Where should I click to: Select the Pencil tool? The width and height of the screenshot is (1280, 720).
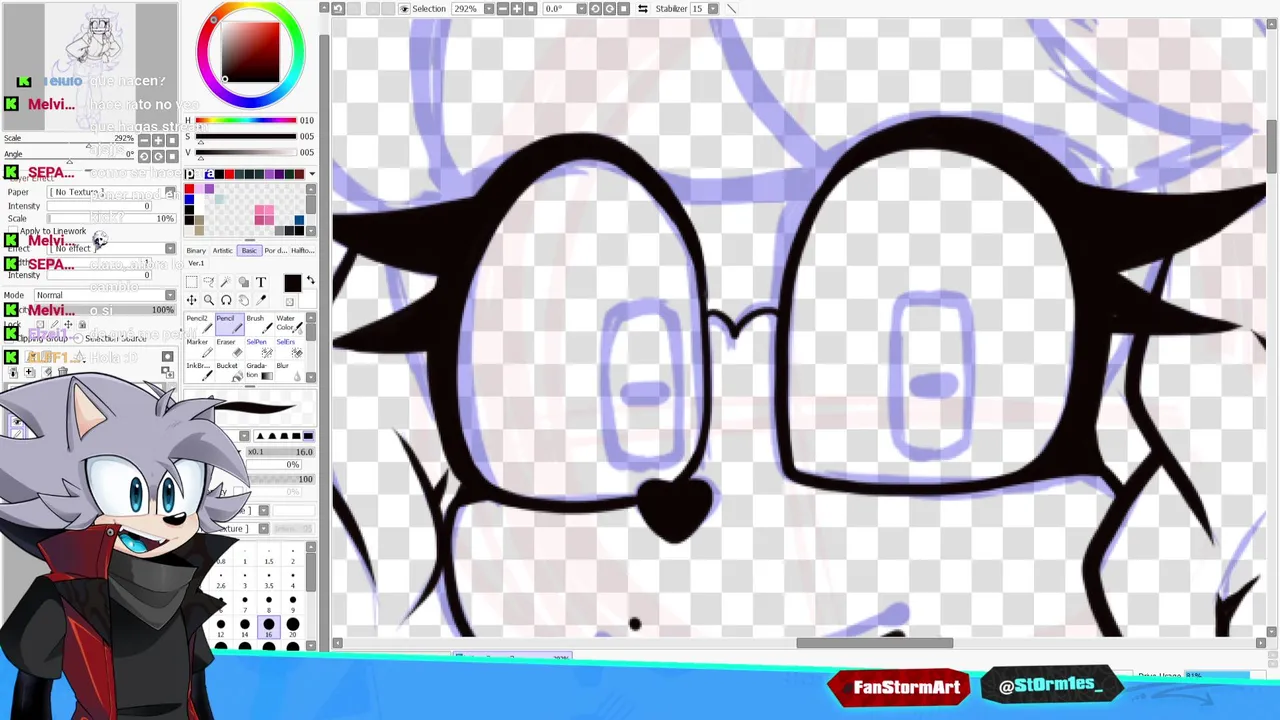click(230, 325)
